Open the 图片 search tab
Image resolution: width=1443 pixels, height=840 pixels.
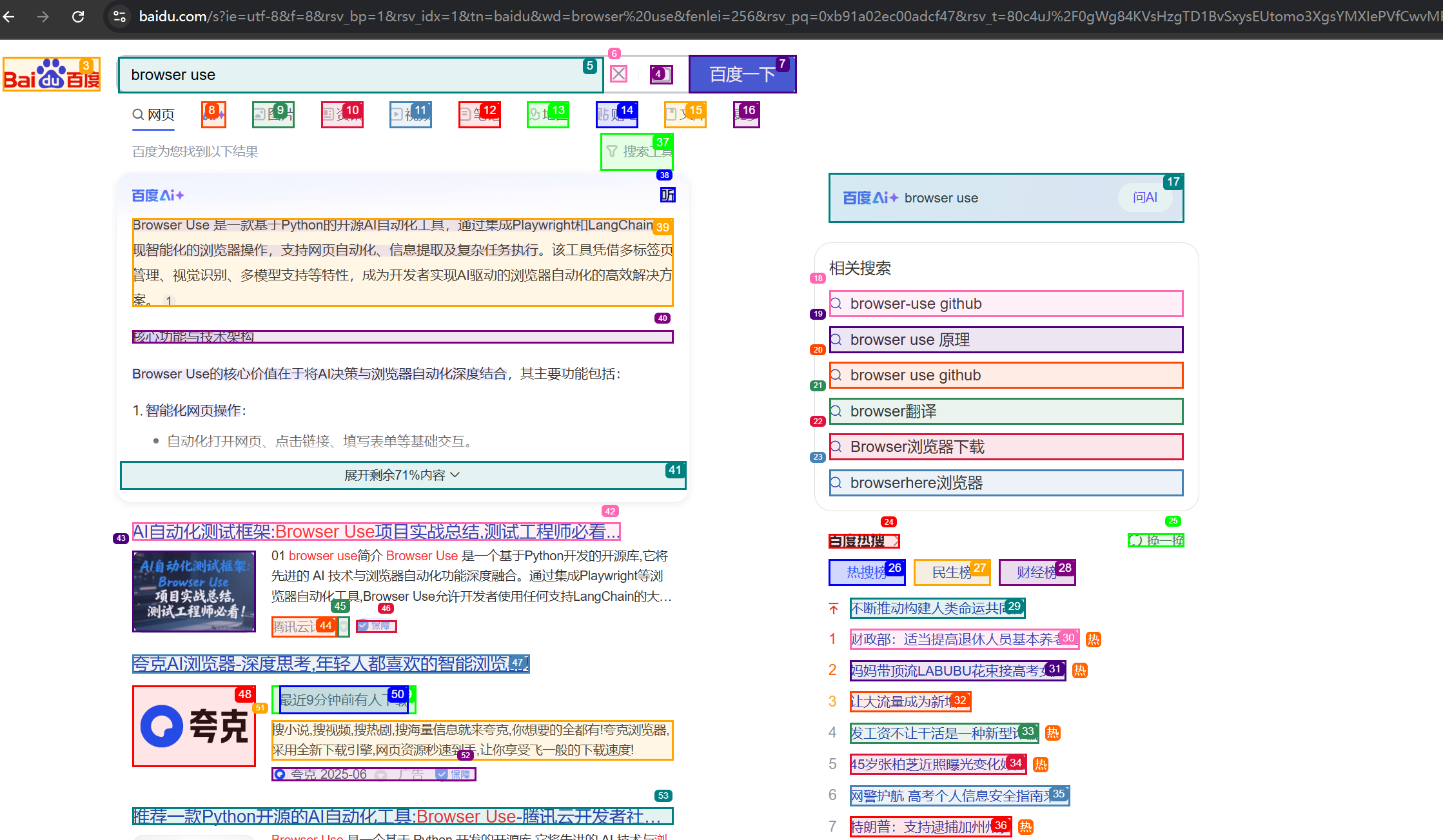pyautogui.click(x=273, y=115)
